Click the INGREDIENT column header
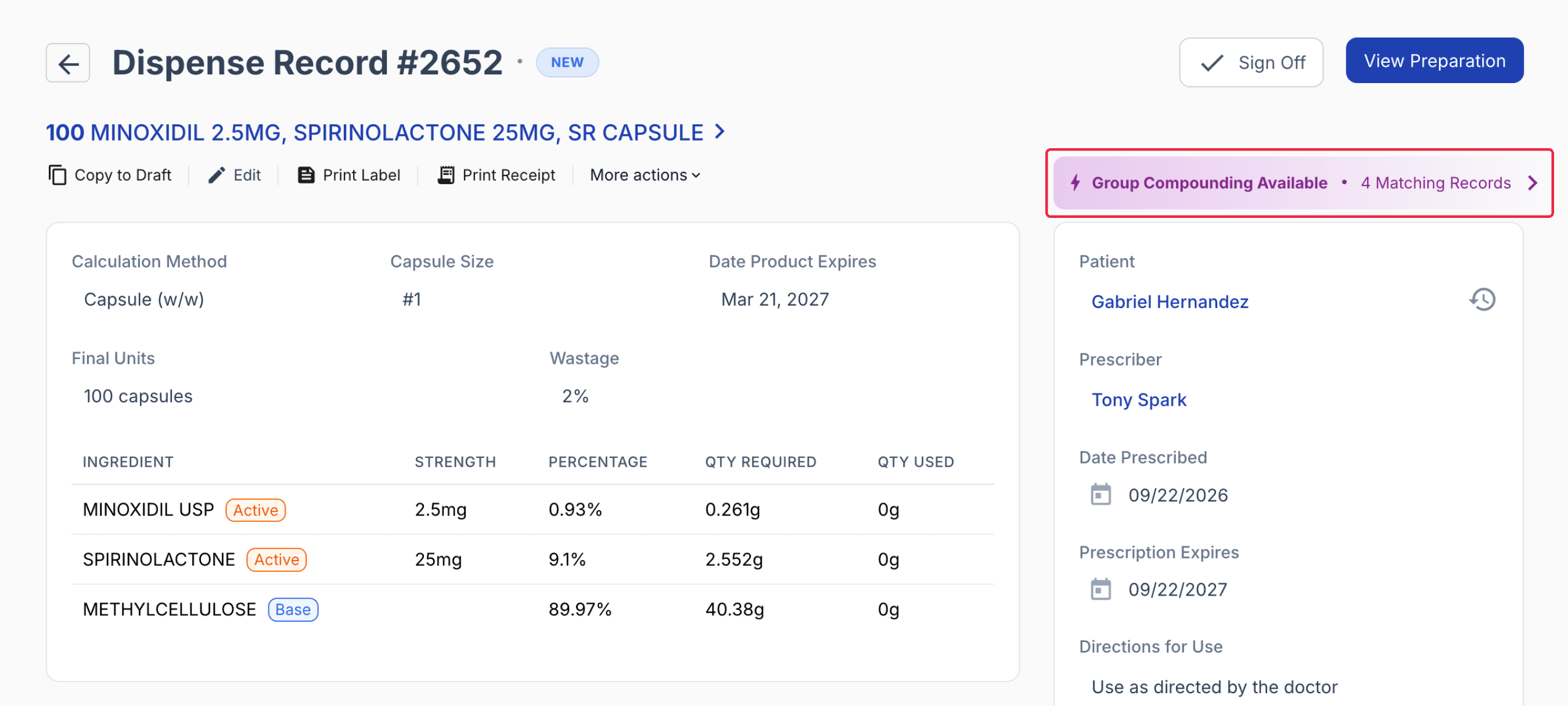This screenshot has height=706, width=1568. [128, 462]
